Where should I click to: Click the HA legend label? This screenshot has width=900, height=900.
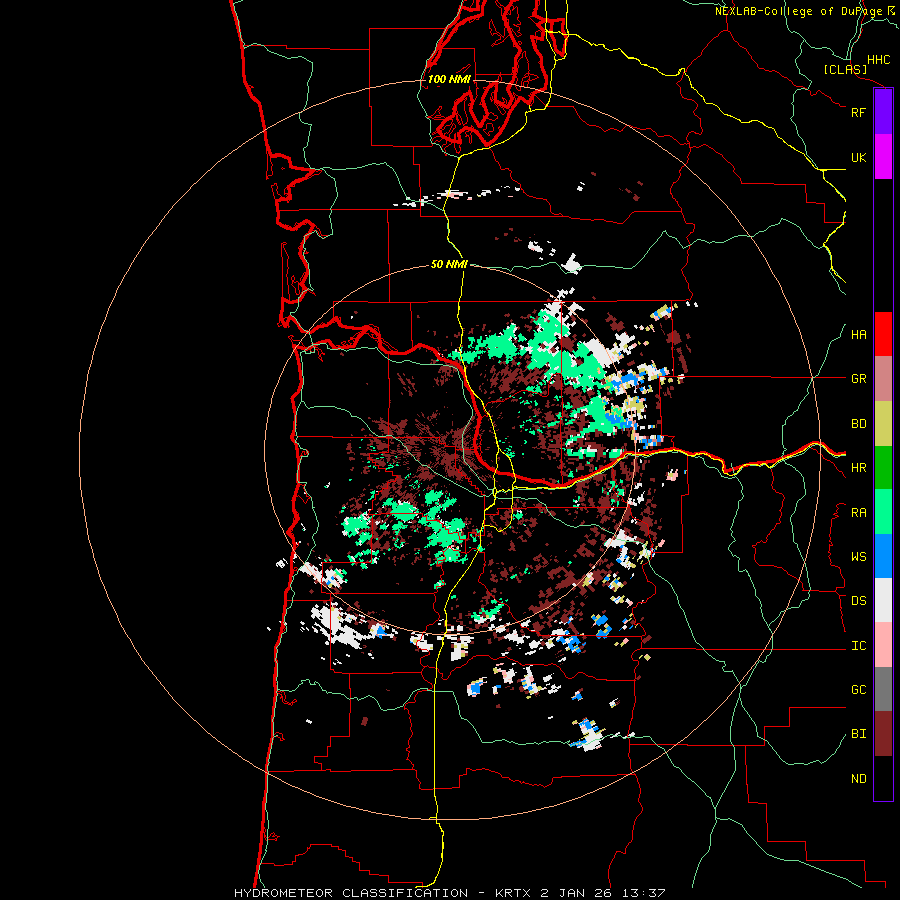tap(858, 335)
